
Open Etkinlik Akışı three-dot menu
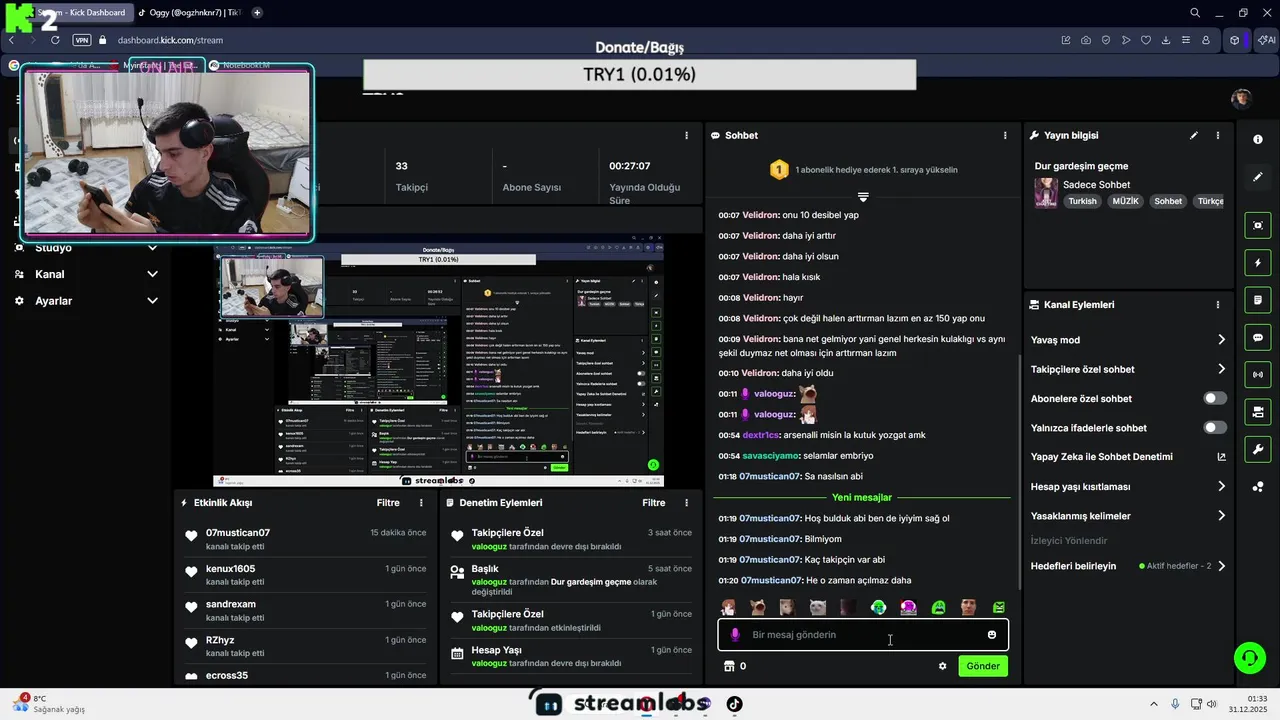tap(421, 503)
